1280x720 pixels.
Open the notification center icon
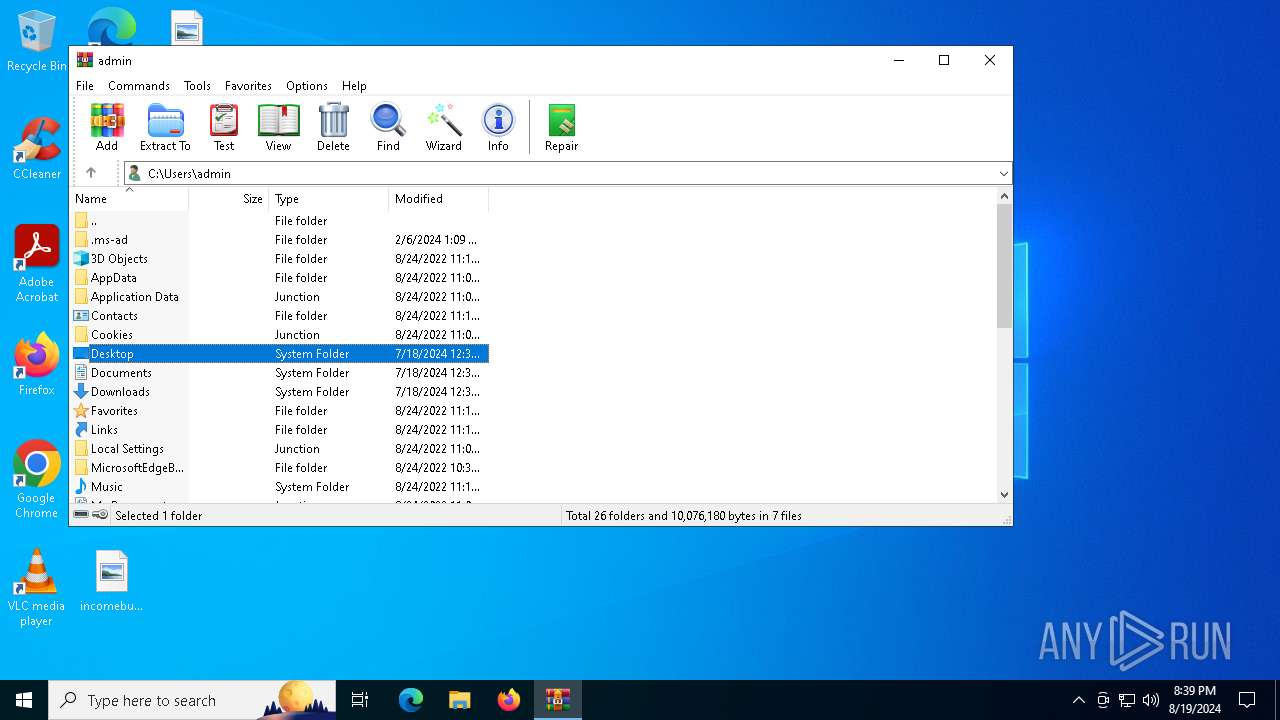[x=1247, y=700]
